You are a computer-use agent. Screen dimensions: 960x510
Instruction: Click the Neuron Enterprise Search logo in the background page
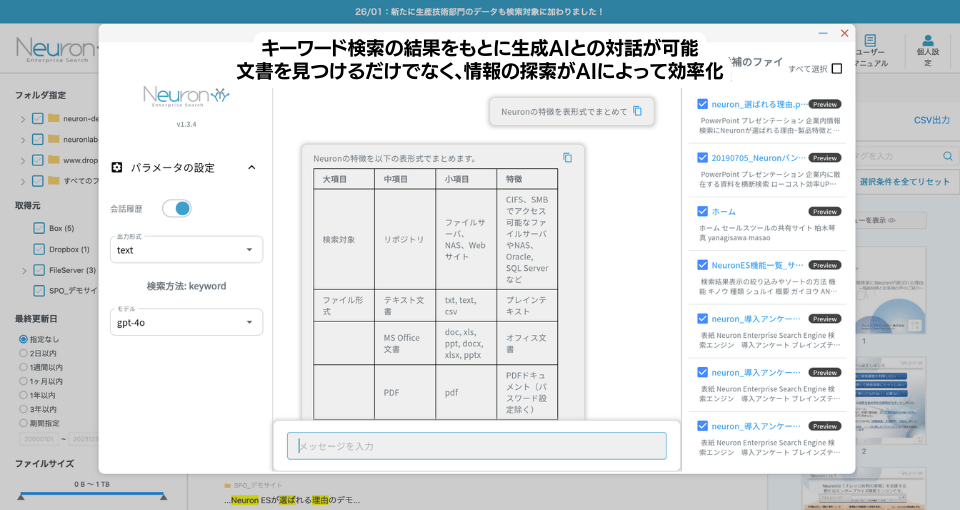pos(56,50)
